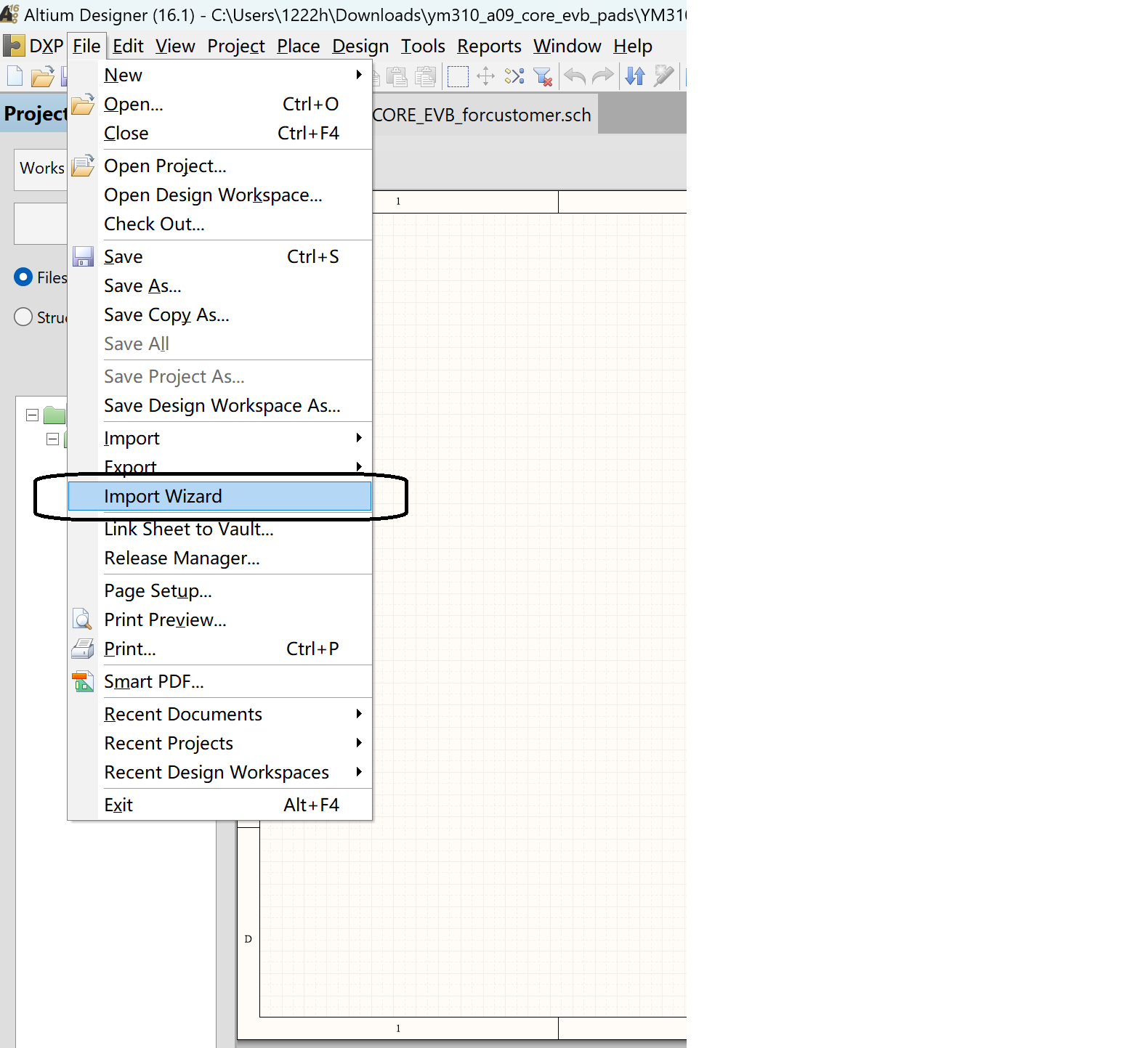Viewport: 1148px width, 1048px height.
Task: Click the undo arrow icon
Action: click(x=574, y=76)
